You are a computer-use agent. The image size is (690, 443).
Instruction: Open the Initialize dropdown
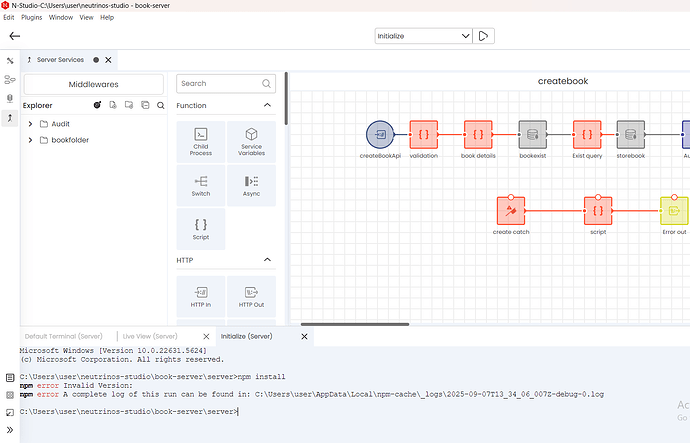[423, 36]
